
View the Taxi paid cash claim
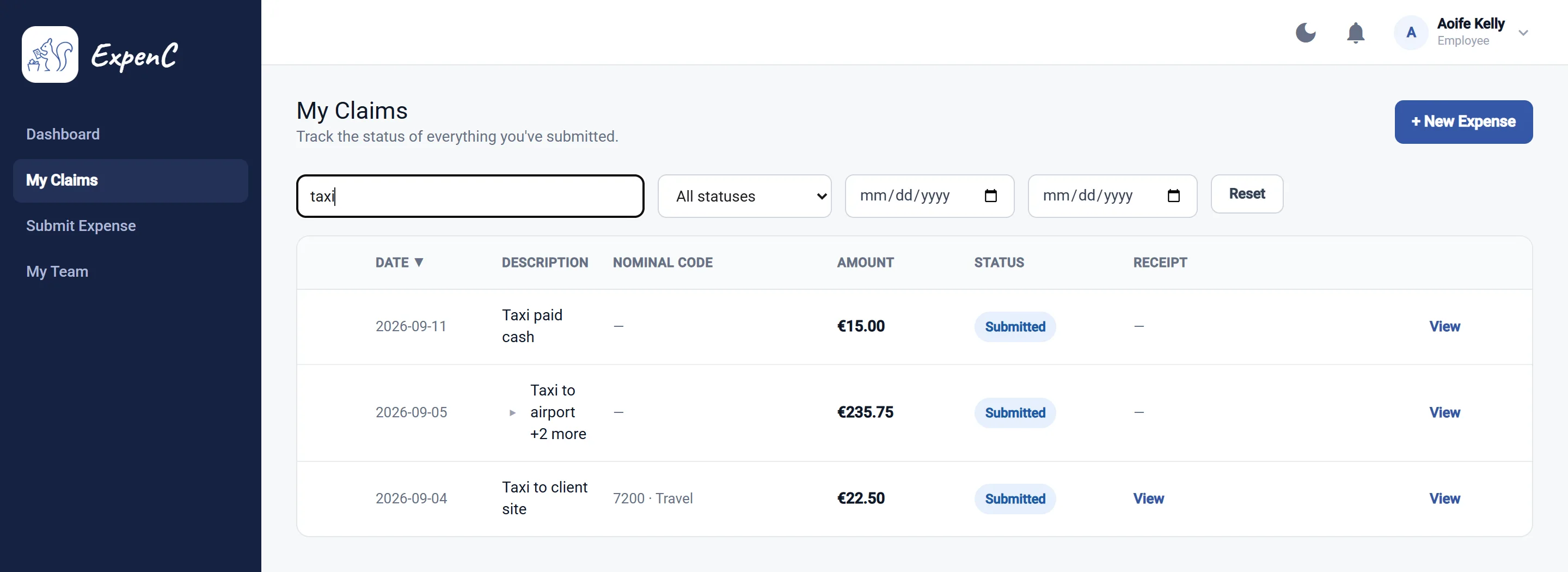[x=1444, y=326]
